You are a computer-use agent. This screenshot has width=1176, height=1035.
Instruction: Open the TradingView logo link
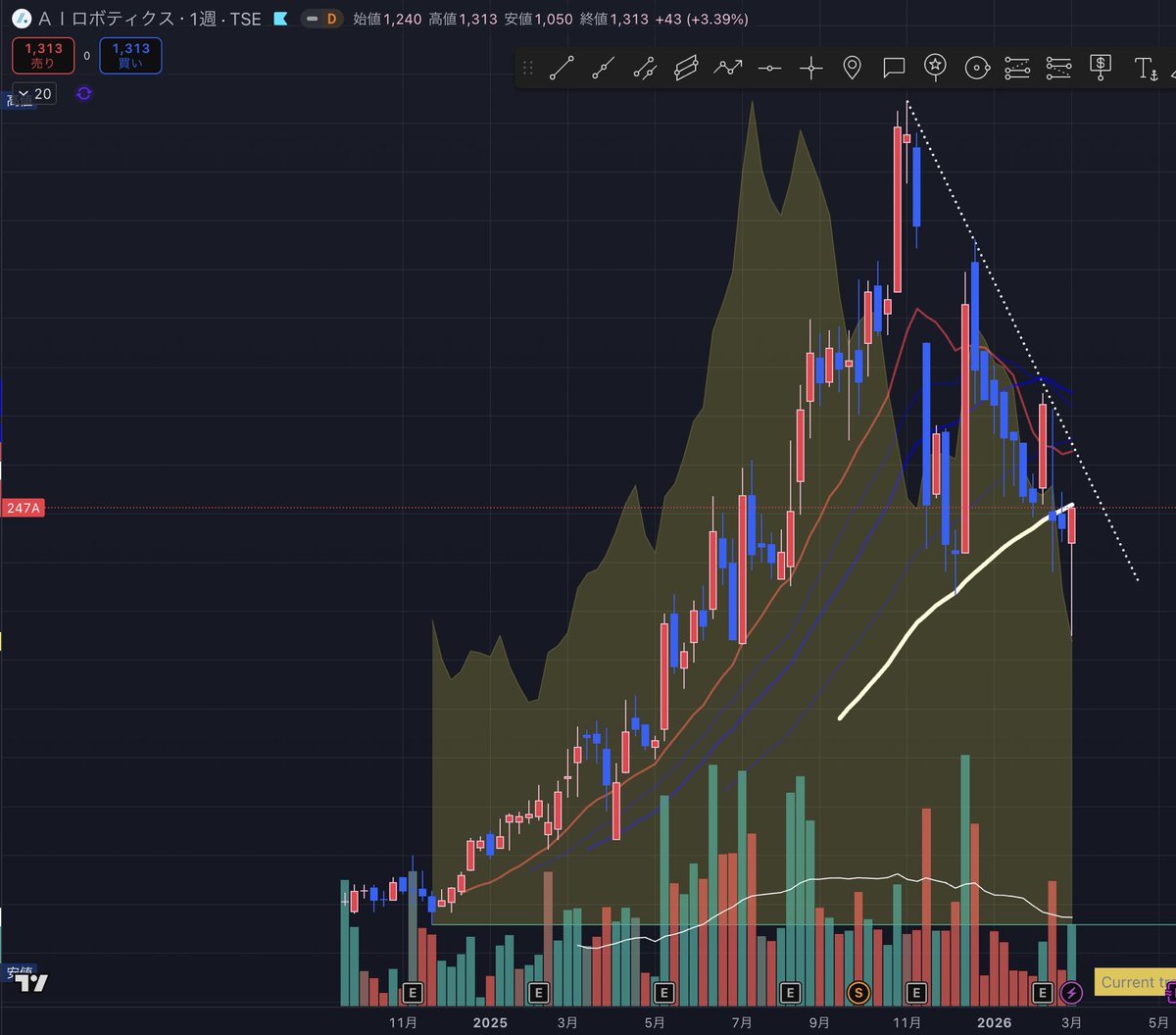31,982
